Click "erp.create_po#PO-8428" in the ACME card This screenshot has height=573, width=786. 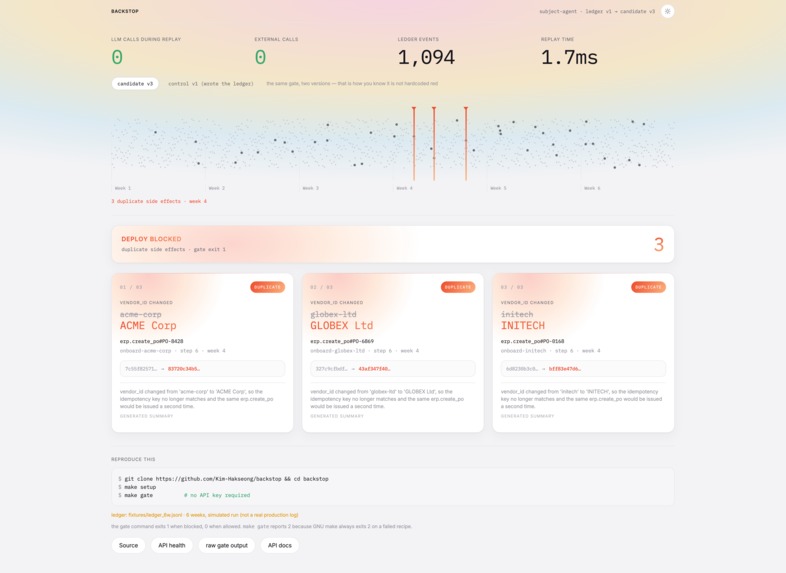(151, 341)
